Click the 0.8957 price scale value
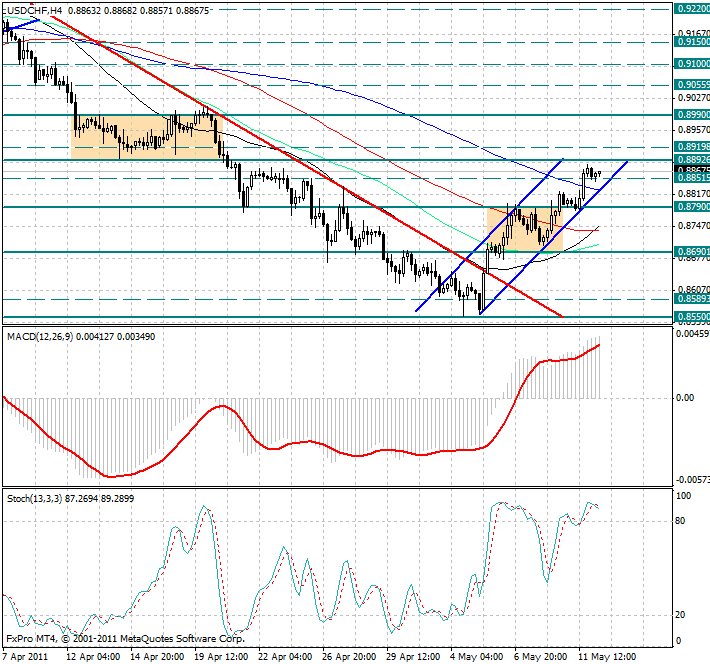 click(694, 130)
